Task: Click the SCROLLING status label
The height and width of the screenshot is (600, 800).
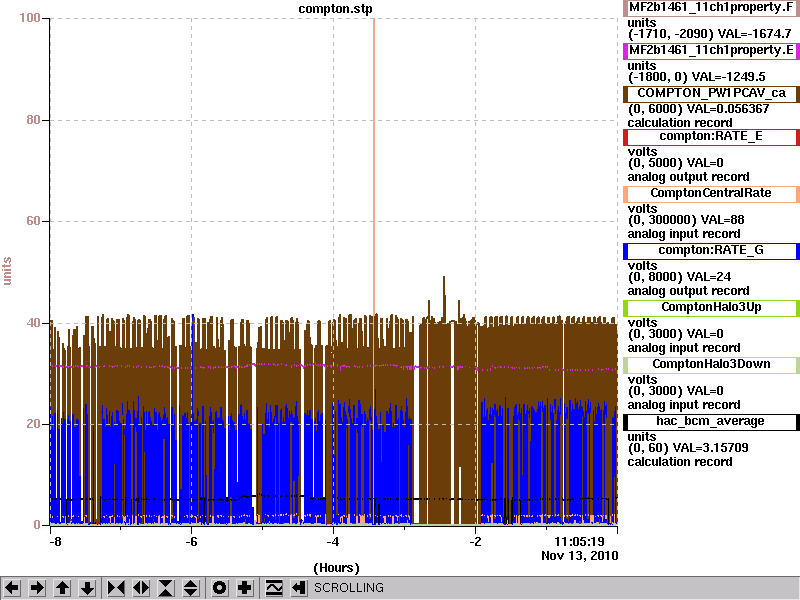Action: (x=348, y=588)
